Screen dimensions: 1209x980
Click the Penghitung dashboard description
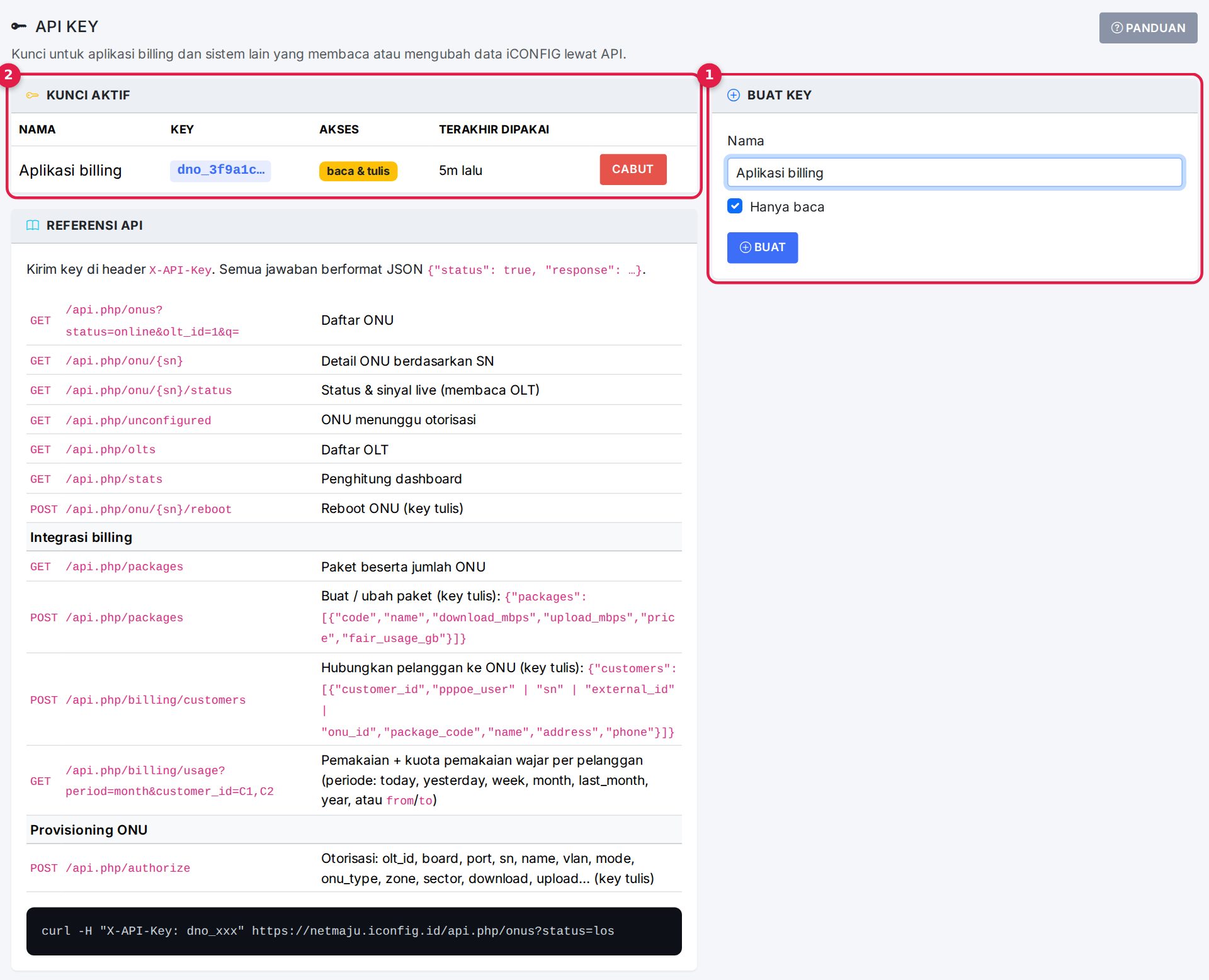click(392, 479)
